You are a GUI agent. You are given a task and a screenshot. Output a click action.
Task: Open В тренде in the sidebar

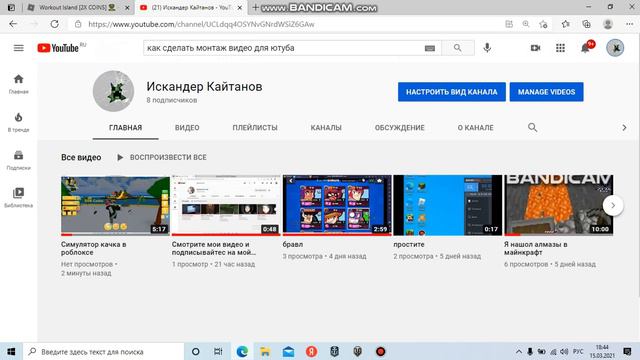(18, 122)
